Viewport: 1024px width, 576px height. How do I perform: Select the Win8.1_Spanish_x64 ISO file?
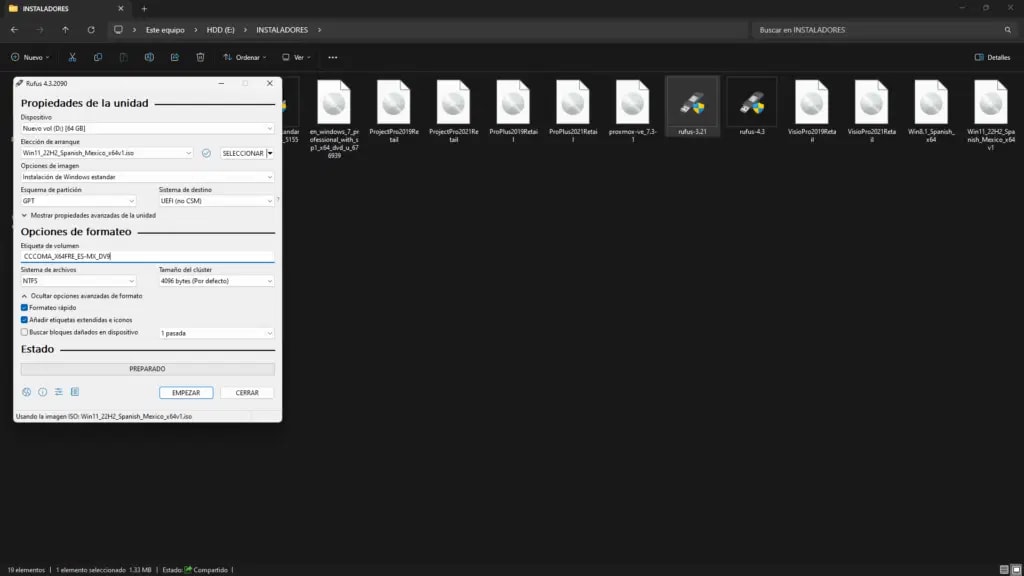pos(931,111)
